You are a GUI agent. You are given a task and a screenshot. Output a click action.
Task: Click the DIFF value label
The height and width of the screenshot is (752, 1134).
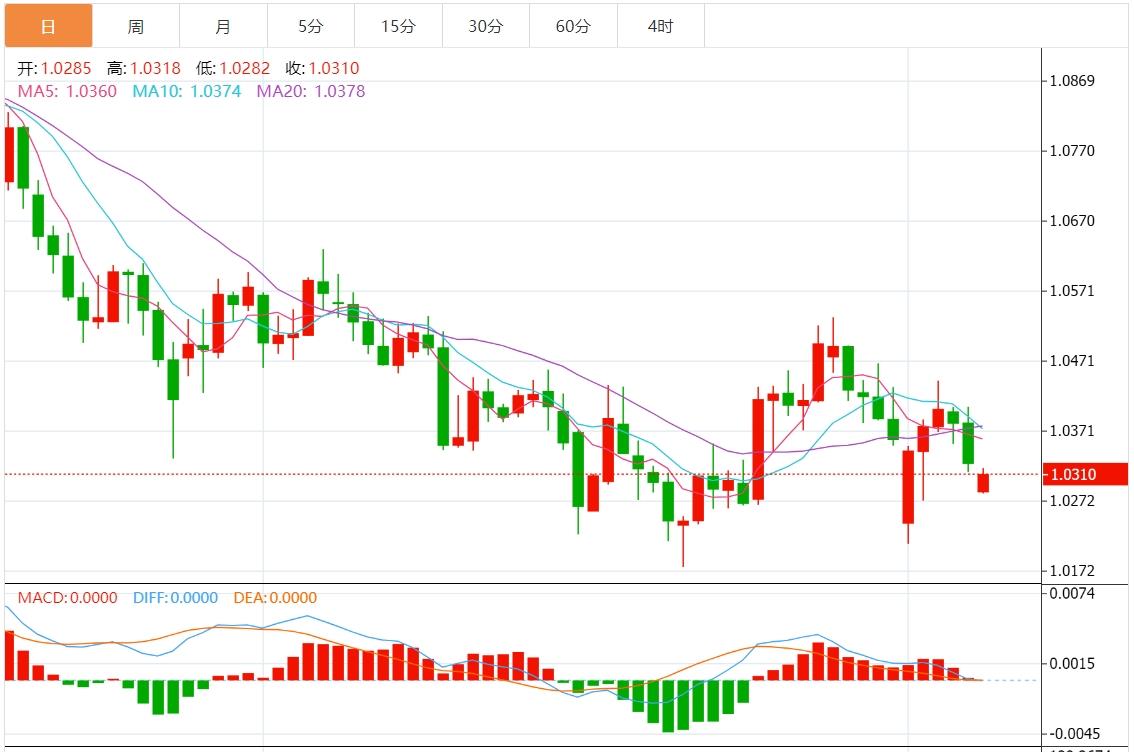click(175, 598)
